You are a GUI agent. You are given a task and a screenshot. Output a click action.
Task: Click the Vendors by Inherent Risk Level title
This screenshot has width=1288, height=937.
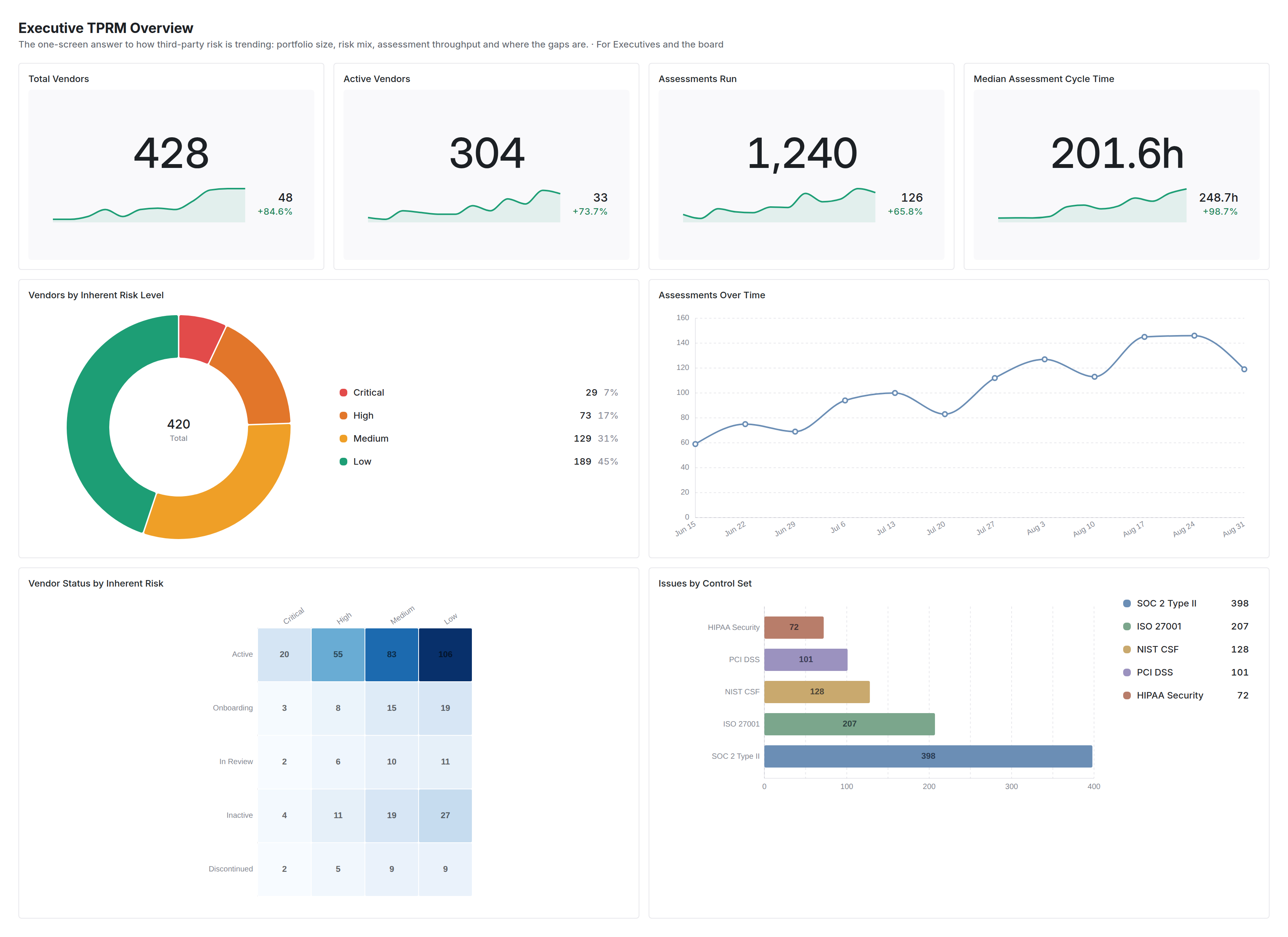[x=96, y=295]
